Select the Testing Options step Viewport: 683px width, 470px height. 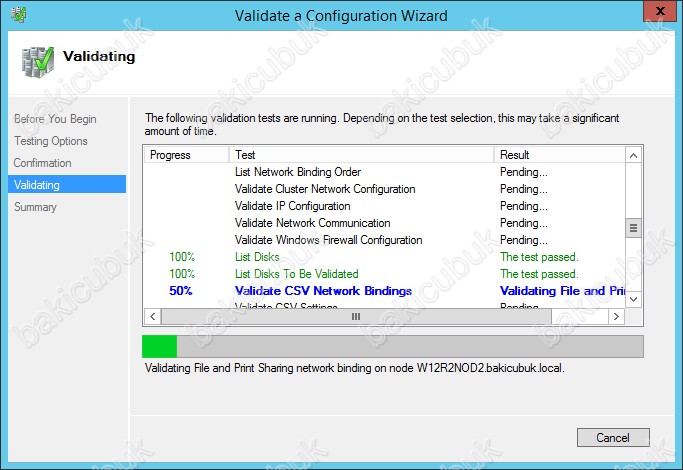point(51,141)
